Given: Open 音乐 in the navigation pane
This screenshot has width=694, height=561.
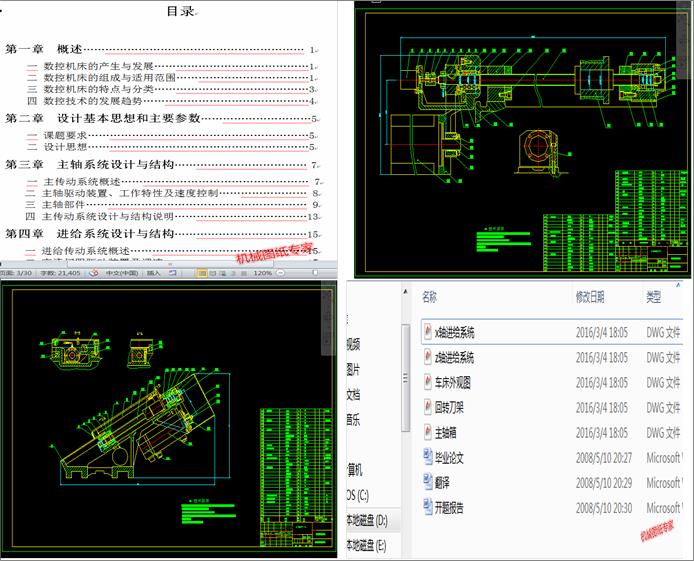Looking at the screenshot, I should (x=353, y=419).
